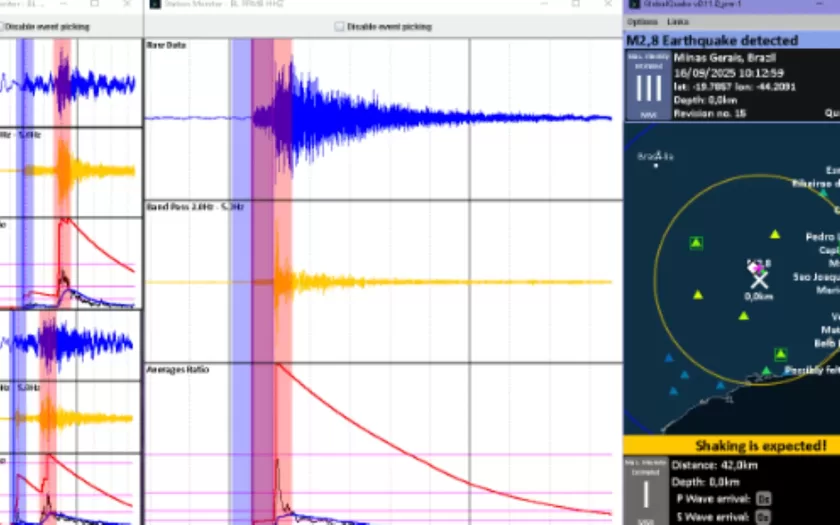The width and height of the screenshot is (840, 525).
Task: Click the yellow station triangle directly south of epicenter
Action: 744,316
